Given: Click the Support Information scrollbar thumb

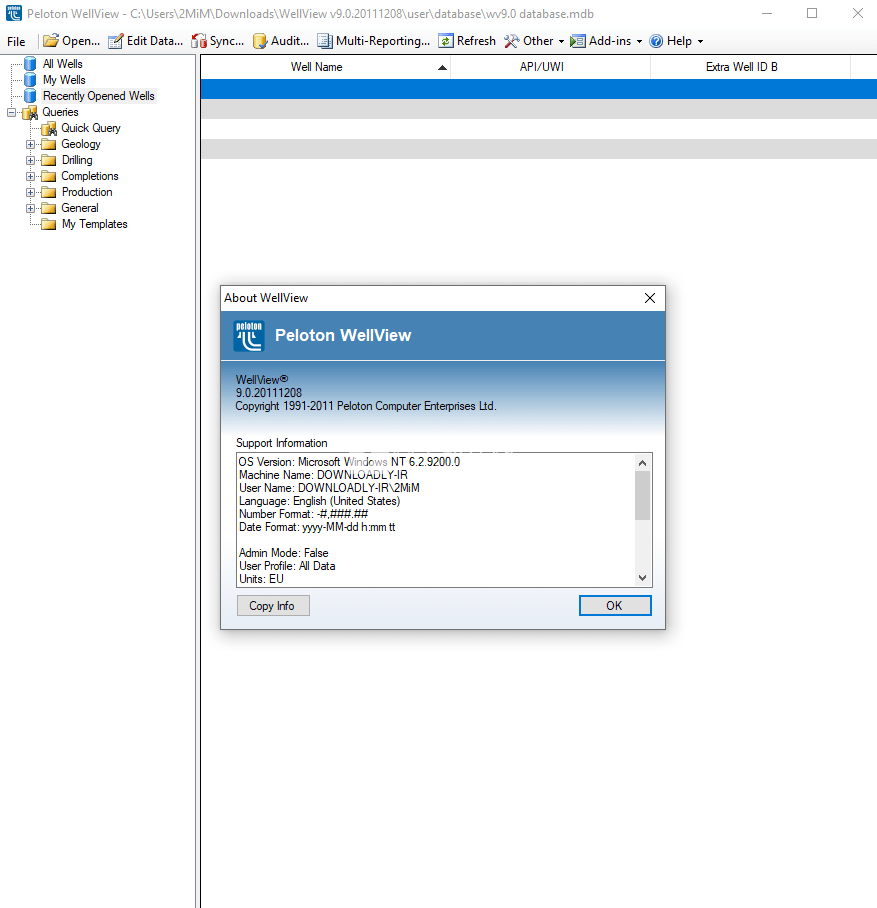Looking at the screenshot, I should tap(642, 495).
